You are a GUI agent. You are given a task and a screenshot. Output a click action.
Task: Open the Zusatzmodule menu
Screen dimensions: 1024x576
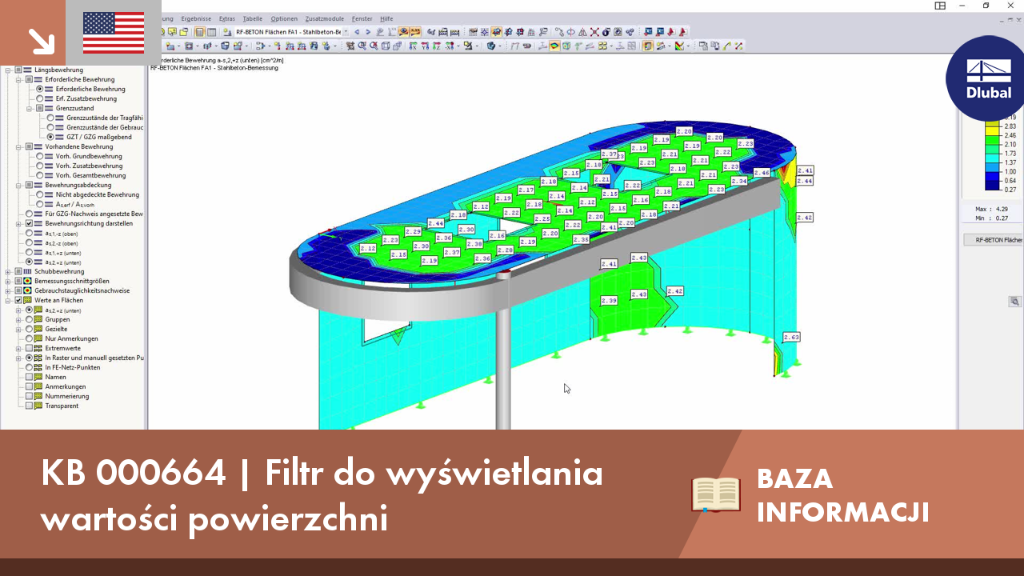point(325,19)
